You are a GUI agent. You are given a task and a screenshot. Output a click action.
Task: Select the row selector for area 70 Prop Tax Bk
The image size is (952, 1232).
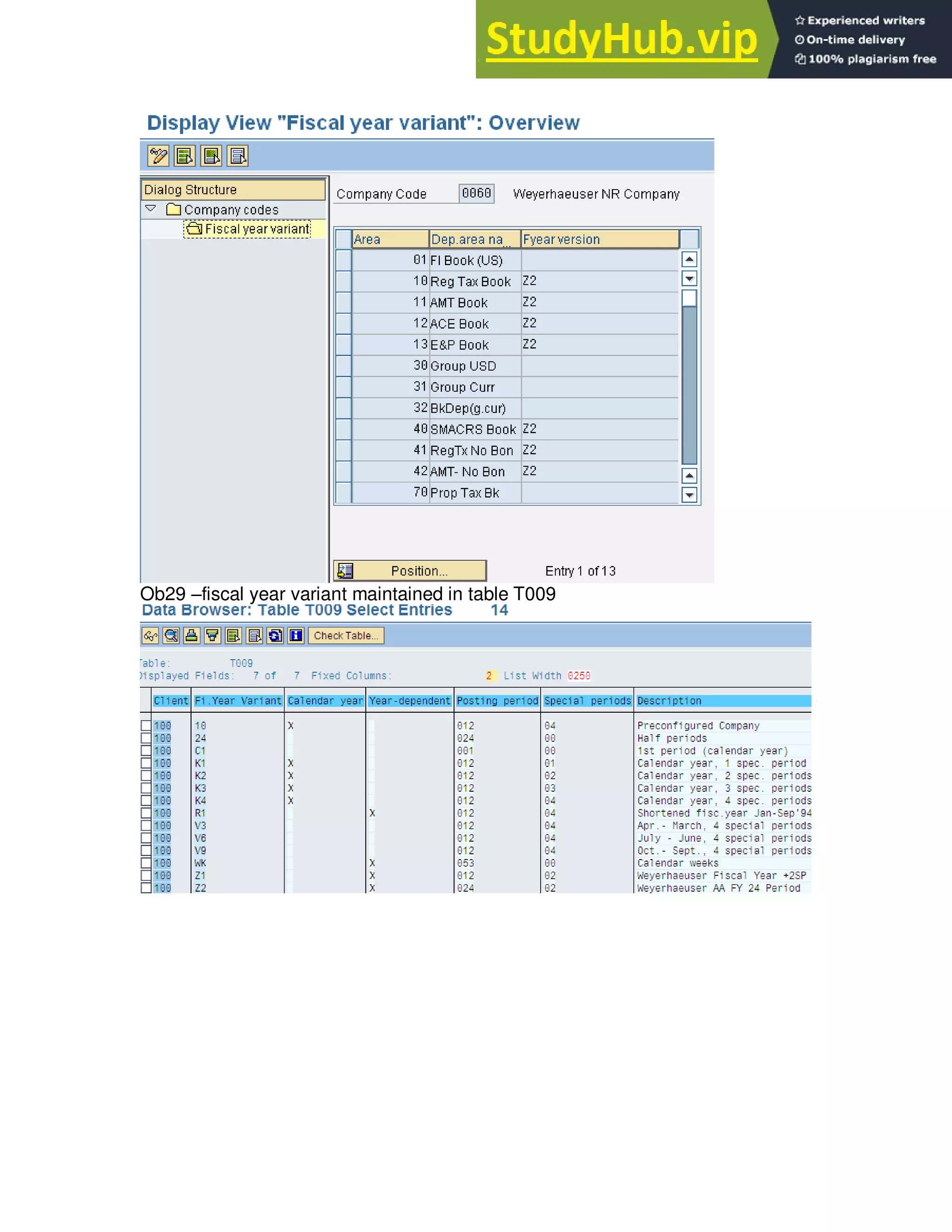(x=344, y=492)
